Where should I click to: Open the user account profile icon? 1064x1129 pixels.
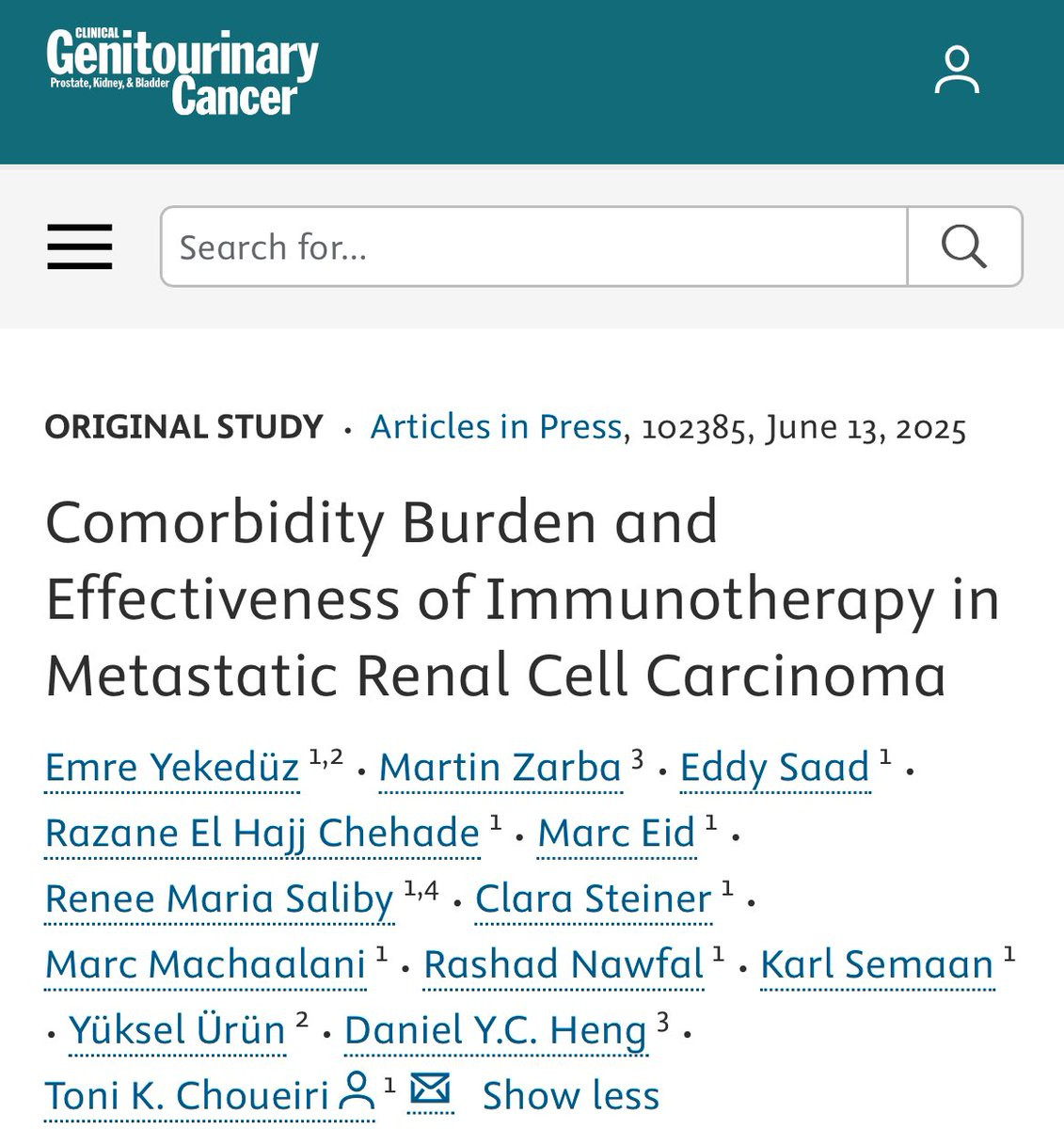pyautogui.click(x=957, y=70)
